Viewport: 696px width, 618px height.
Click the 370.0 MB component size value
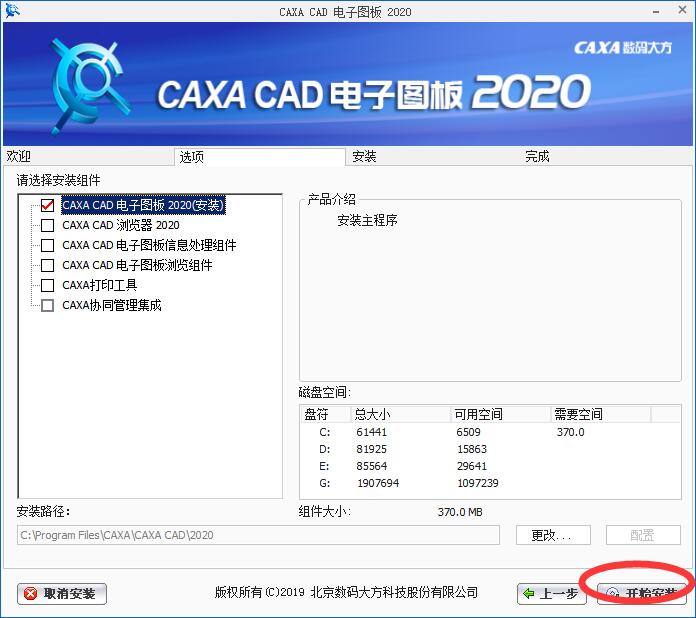[460, 512]
